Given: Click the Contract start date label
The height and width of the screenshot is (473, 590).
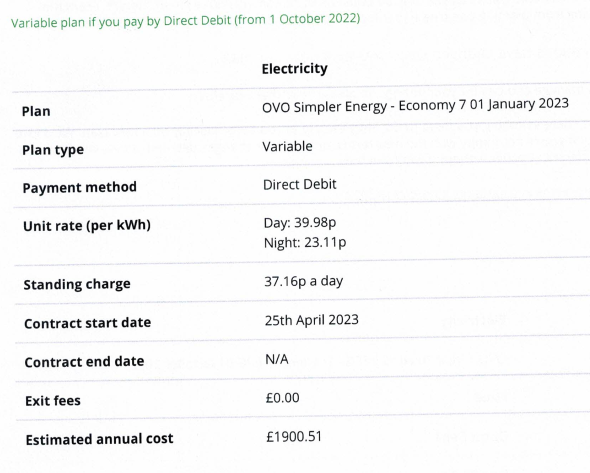Looking at the screenshot, I should tap(88, 323).
